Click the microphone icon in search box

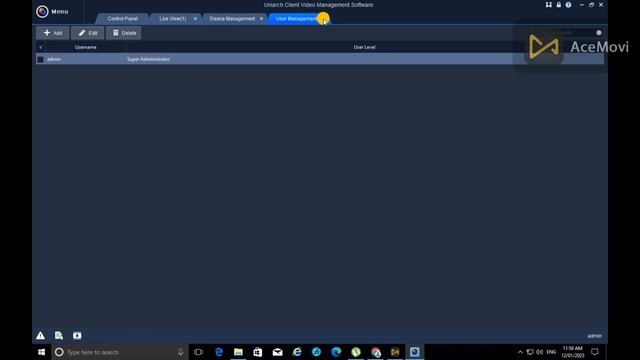pyautogui.click(x=180, y=352)
